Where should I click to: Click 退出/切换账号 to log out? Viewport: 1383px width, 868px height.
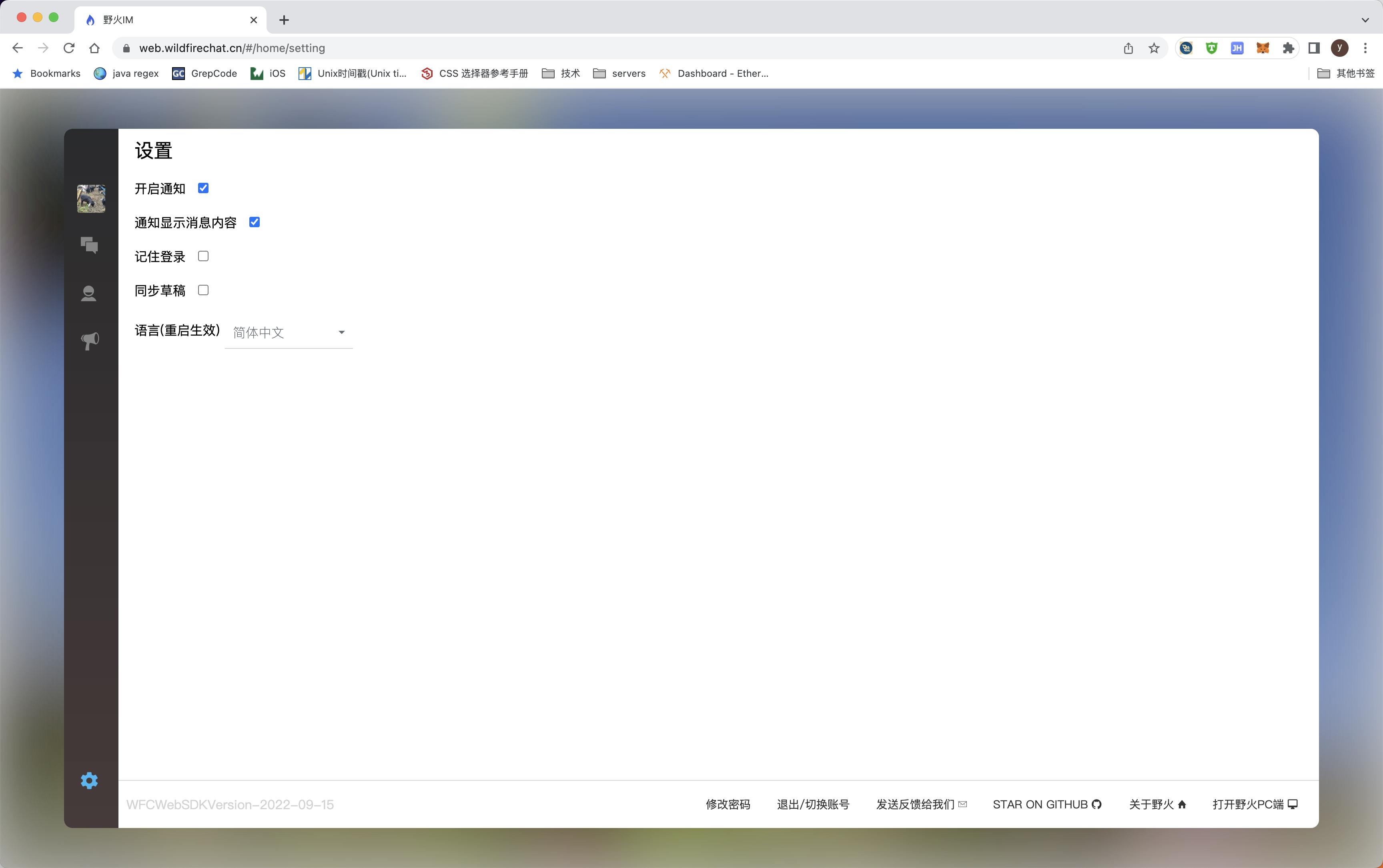(813, 804)
